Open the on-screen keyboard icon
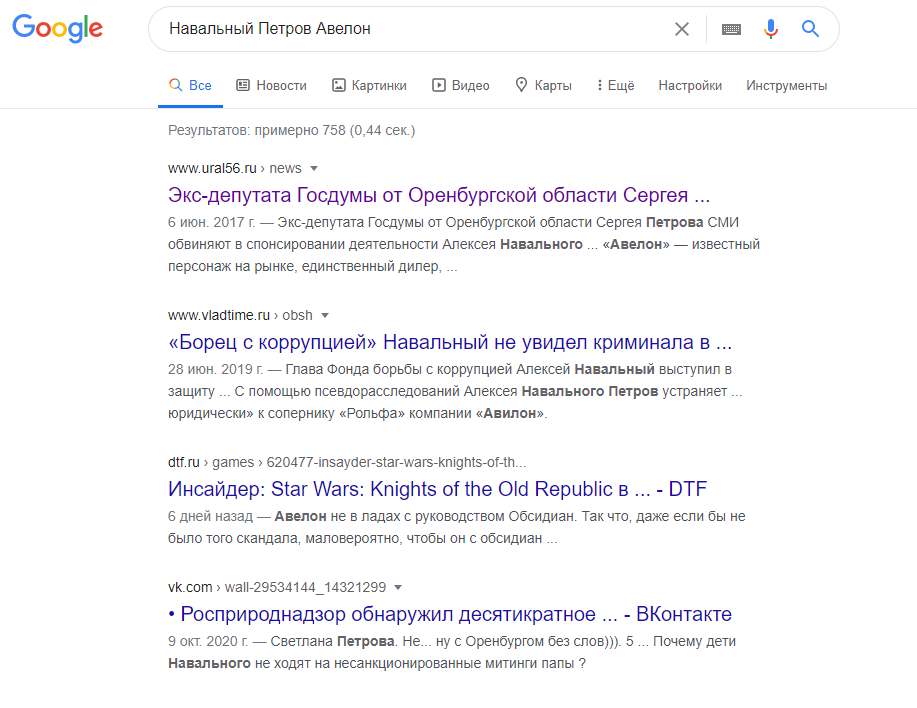Viewport: 917px width, 708px height. (731, 29)
